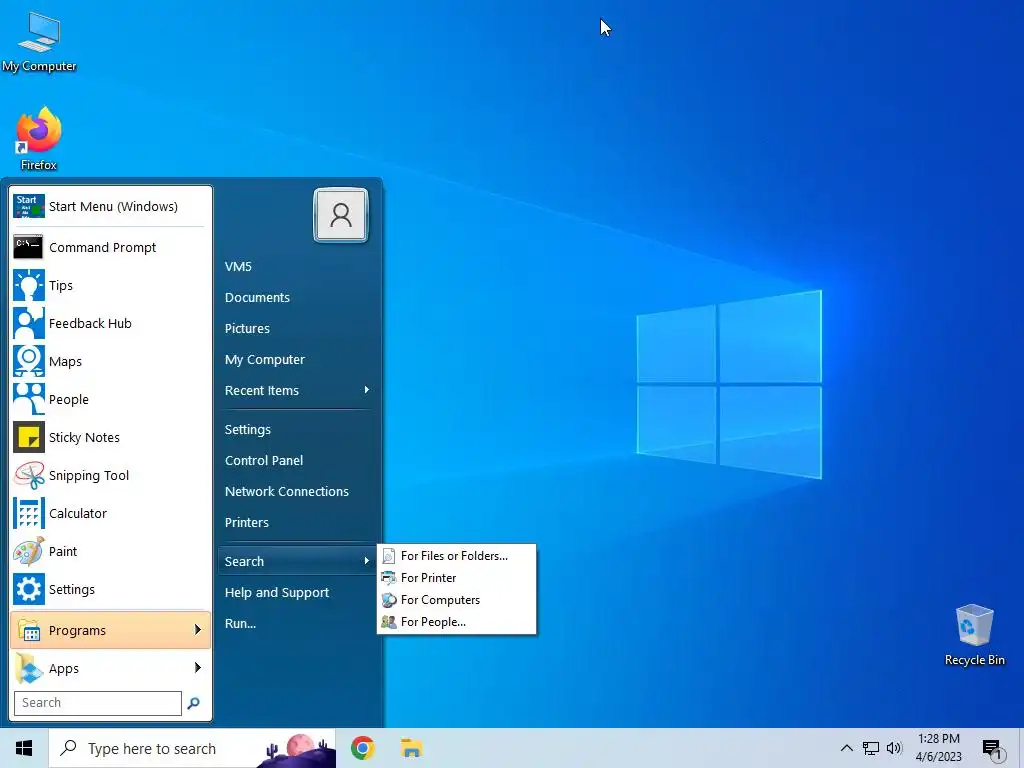Open the People app icon
This screenshot has height=768, width=1024.
pos(29,399)
